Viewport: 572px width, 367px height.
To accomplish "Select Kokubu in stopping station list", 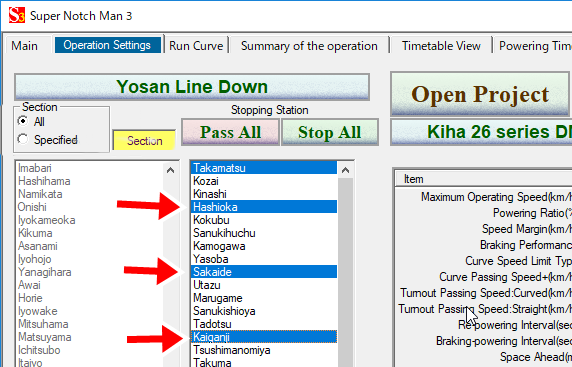I will click(x=264, y=220).
